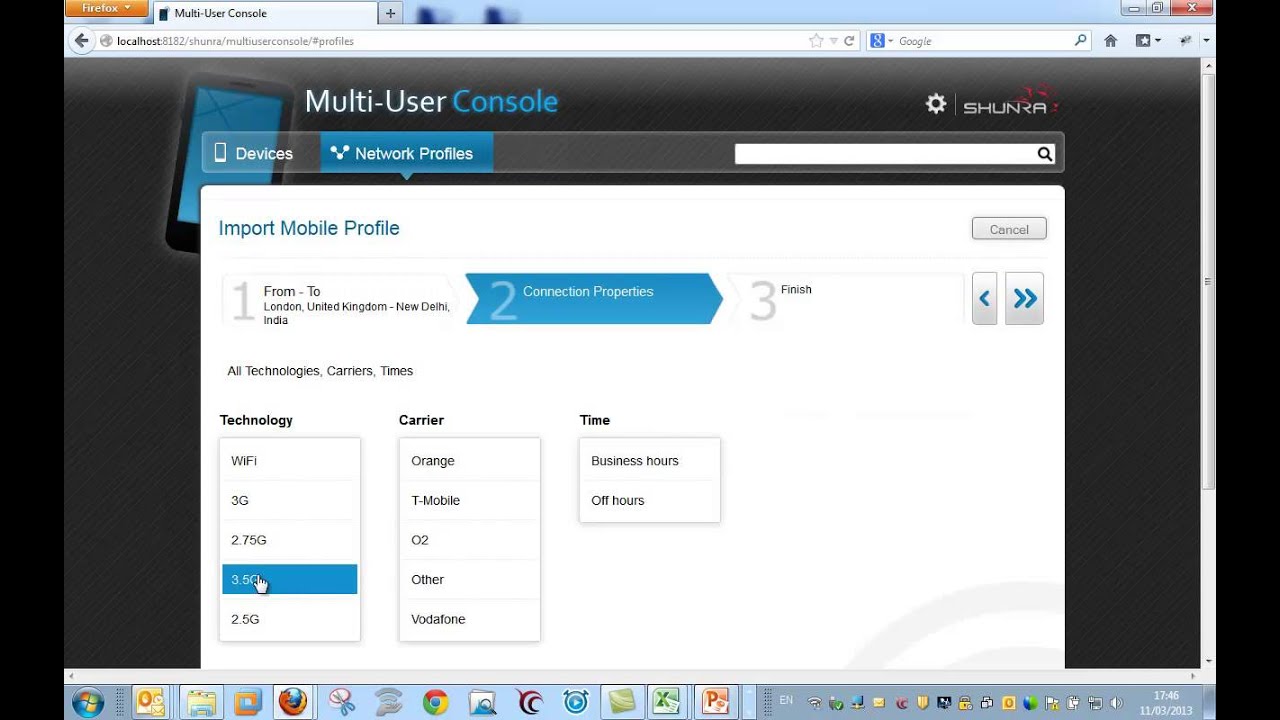The width and height of the screenshot is (1280, 720).
Task: Click the Firefox back arrow
Action: coord(82,41)
